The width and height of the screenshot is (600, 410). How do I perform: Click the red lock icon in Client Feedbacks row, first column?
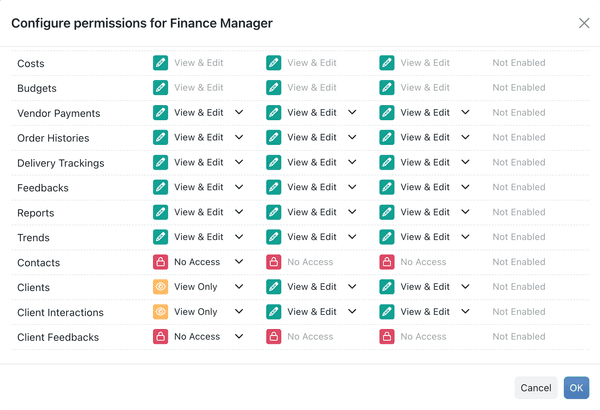coord(160,336)
